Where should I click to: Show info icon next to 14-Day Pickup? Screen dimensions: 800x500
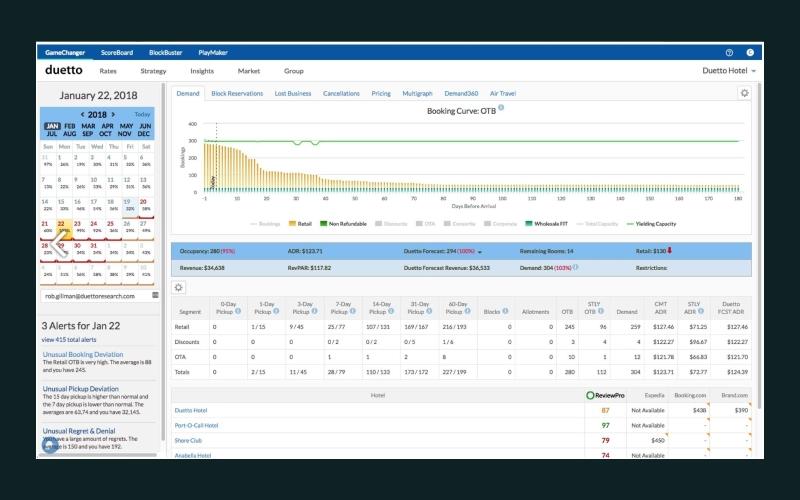391,311
